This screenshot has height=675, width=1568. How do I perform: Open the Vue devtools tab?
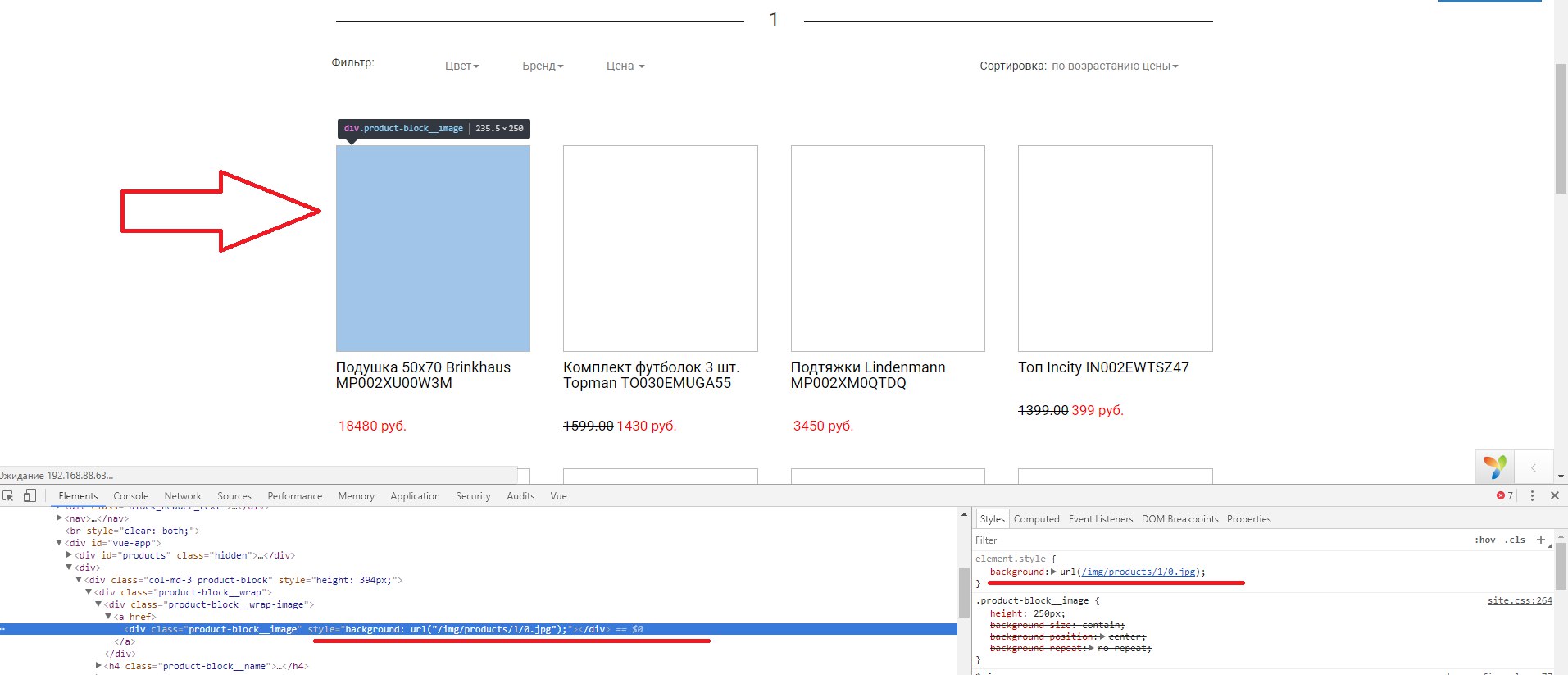point(559,496)
